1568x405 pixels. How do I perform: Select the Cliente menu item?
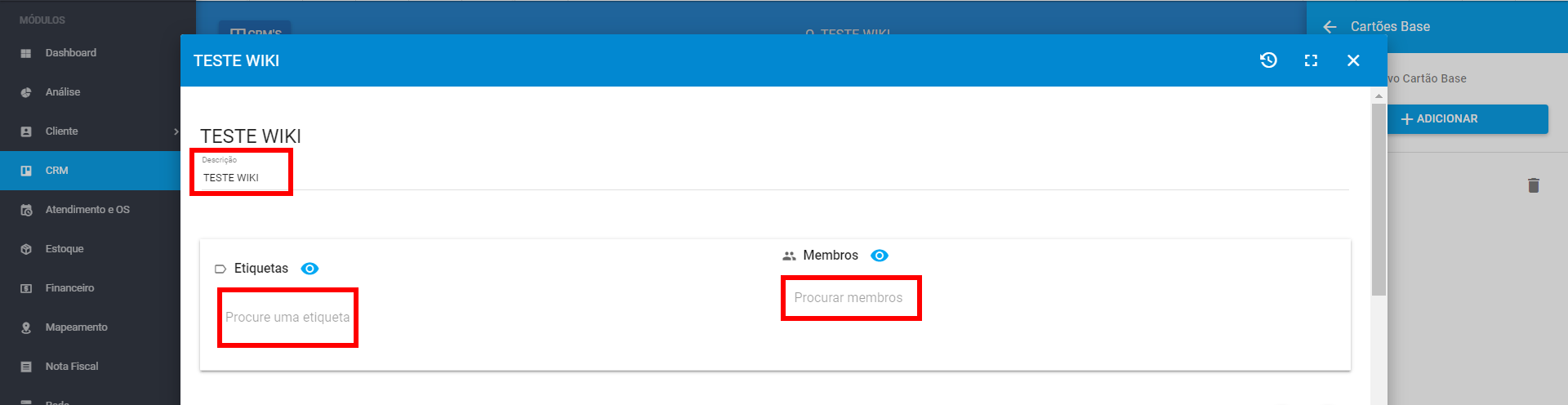pos(90,131)
